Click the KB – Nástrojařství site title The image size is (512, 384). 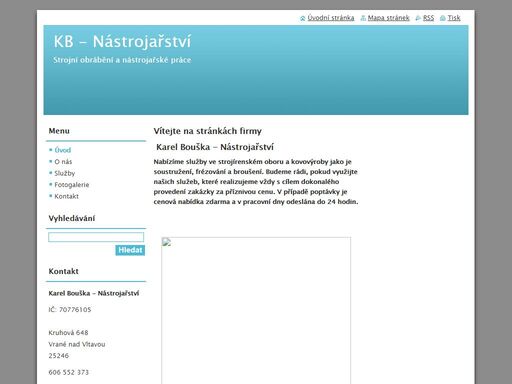[x=122, y=42]
